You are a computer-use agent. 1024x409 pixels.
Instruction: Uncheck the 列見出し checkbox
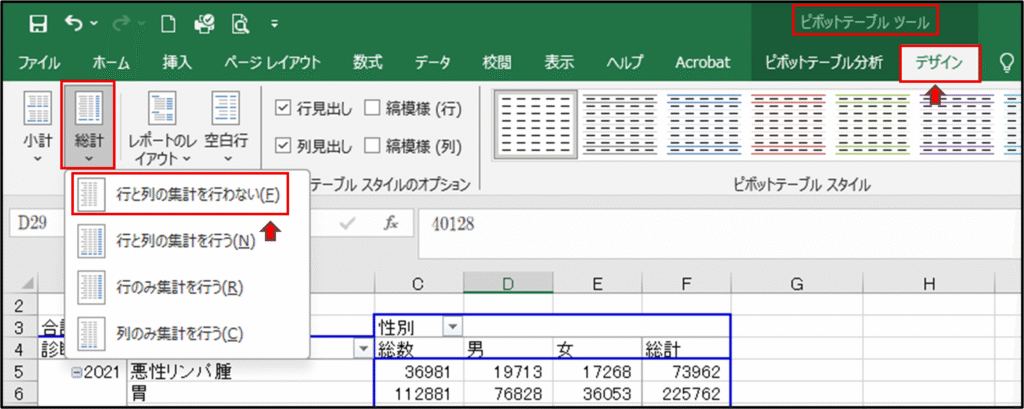pyautogui.click(x=282, y=146)
